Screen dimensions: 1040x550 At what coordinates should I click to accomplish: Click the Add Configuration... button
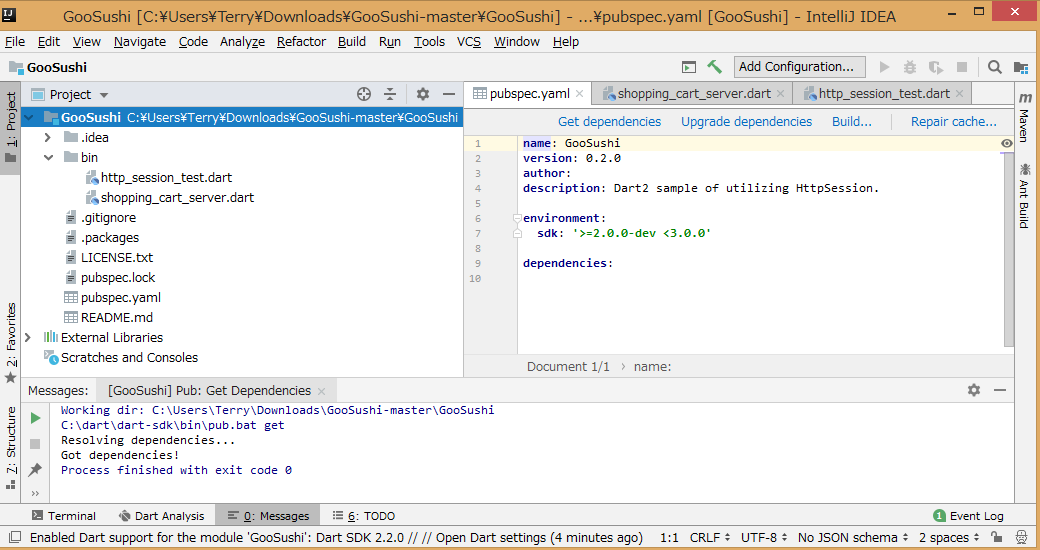pos(800,66)
